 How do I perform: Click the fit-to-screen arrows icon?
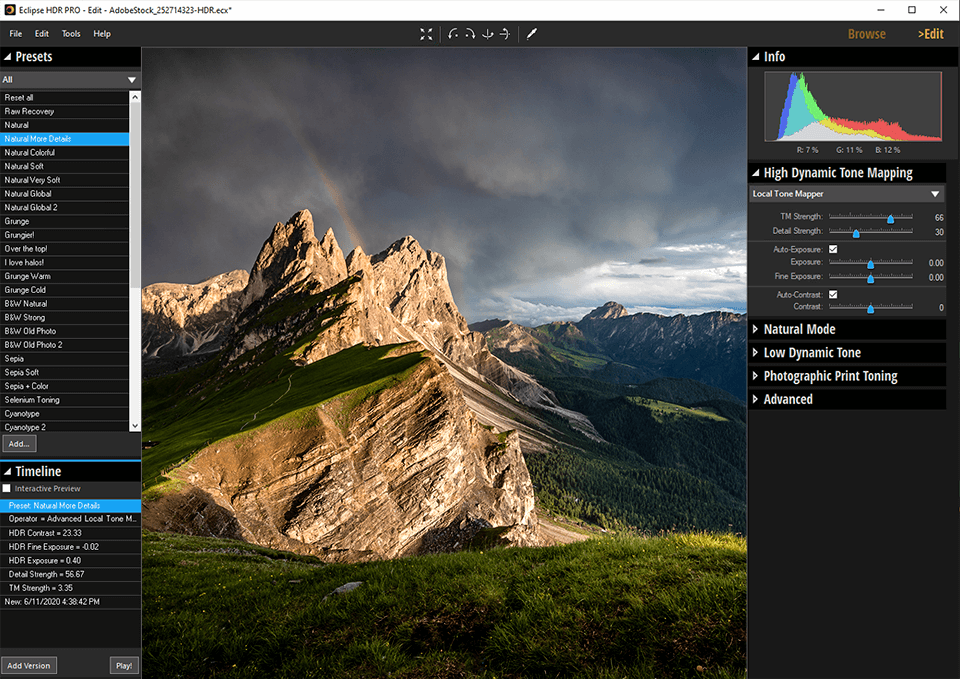[x=426, y=34]
